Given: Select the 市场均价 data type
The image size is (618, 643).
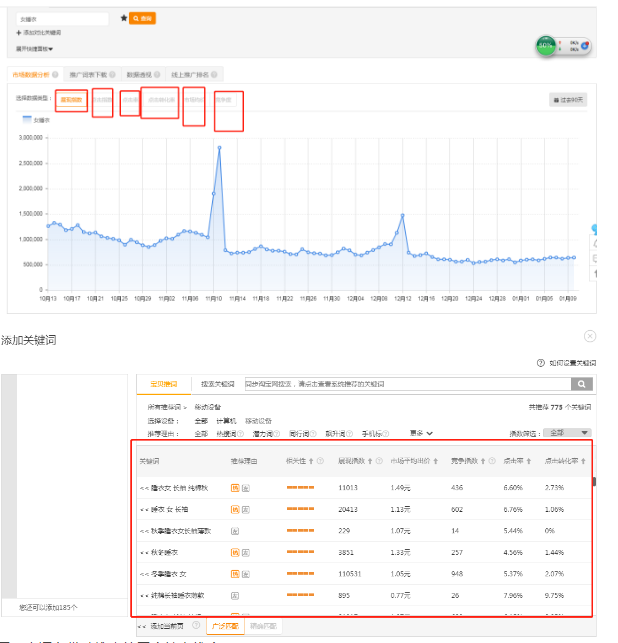Looking at the screenshot, I should (x=194, y=100).
